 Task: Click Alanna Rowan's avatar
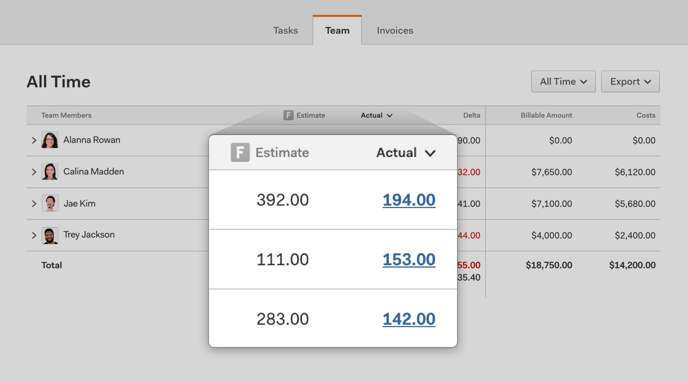[50, 140]
